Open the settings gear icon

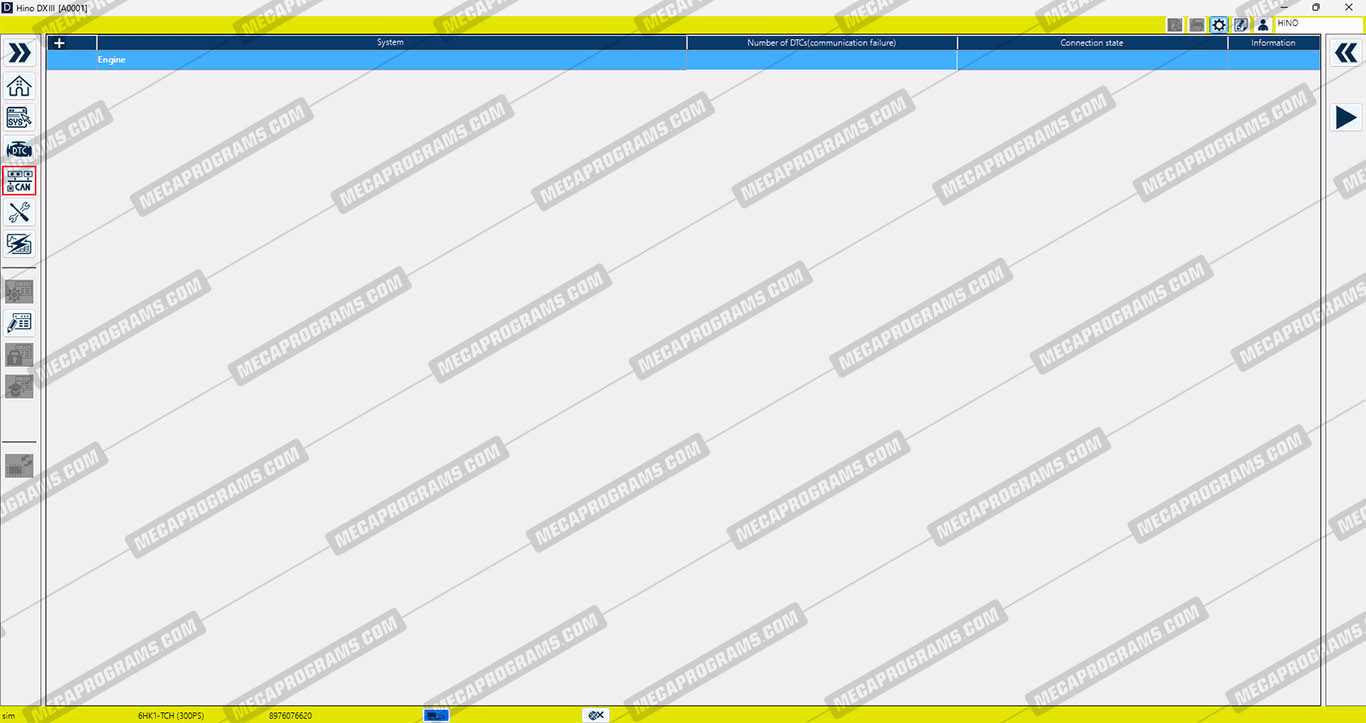(x=1218, y=25)
